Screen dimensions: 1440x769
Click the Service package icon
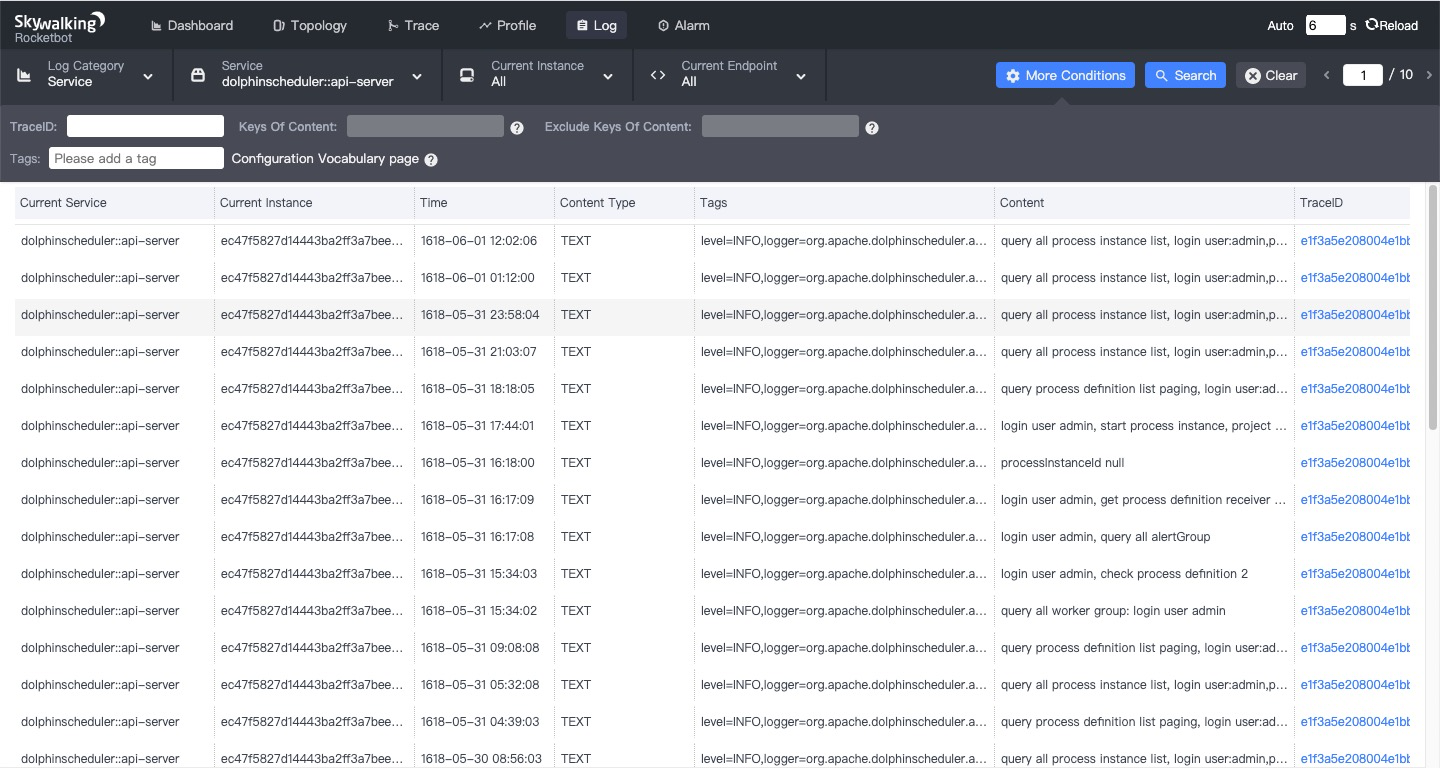pyautogui.click(x=198, y=75)
